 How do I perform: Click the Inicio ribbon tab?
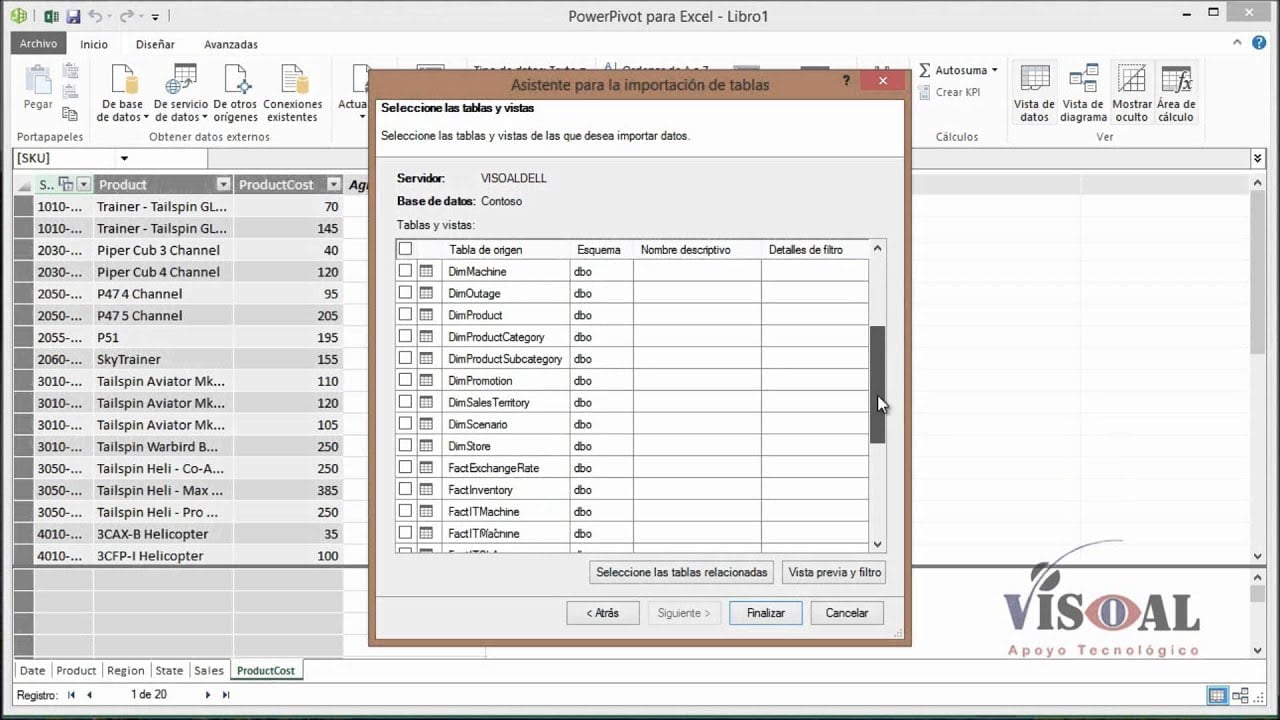coord(94,44)
